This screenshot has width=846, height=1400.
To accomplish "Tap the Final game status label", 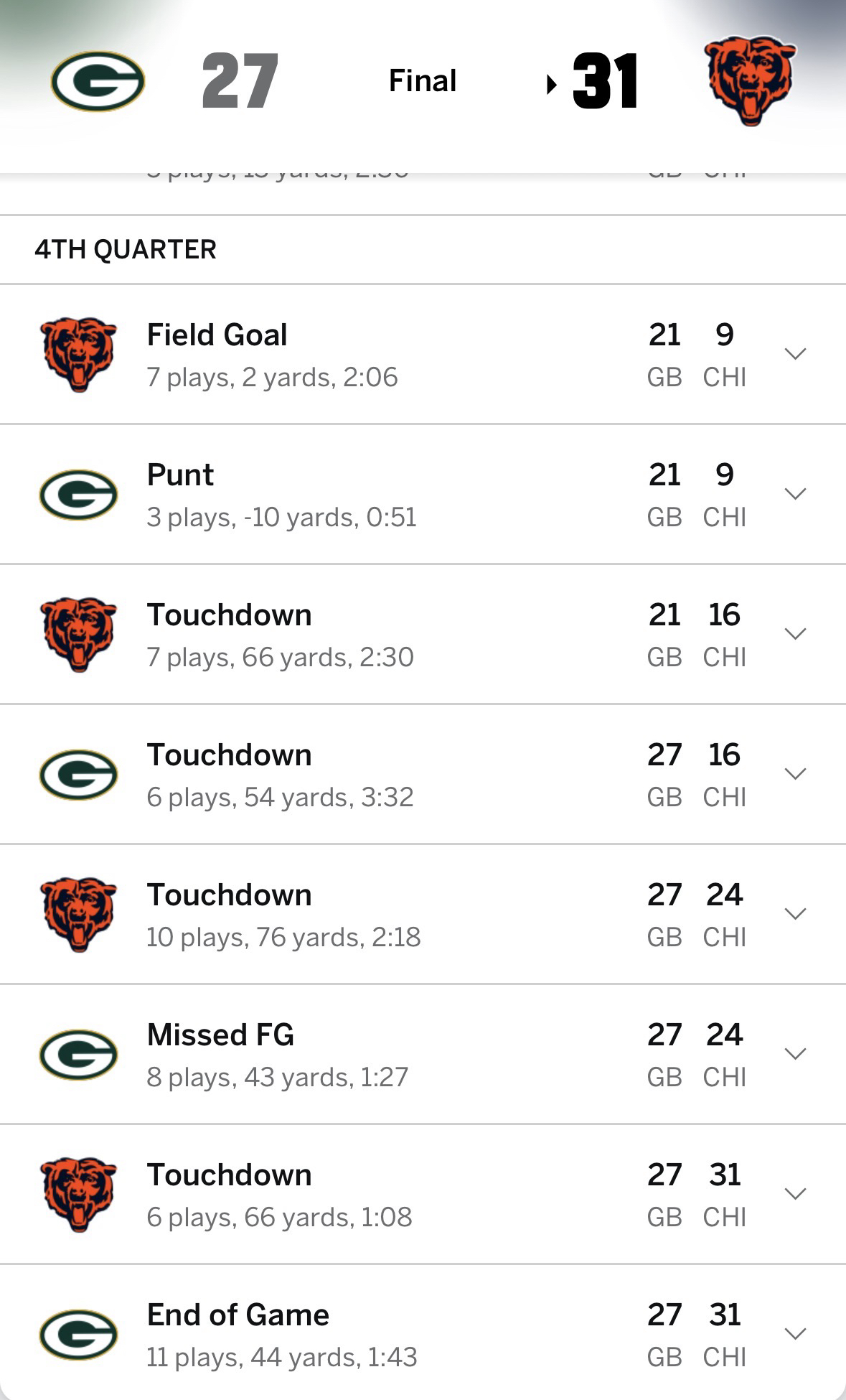I will (423, 80).
